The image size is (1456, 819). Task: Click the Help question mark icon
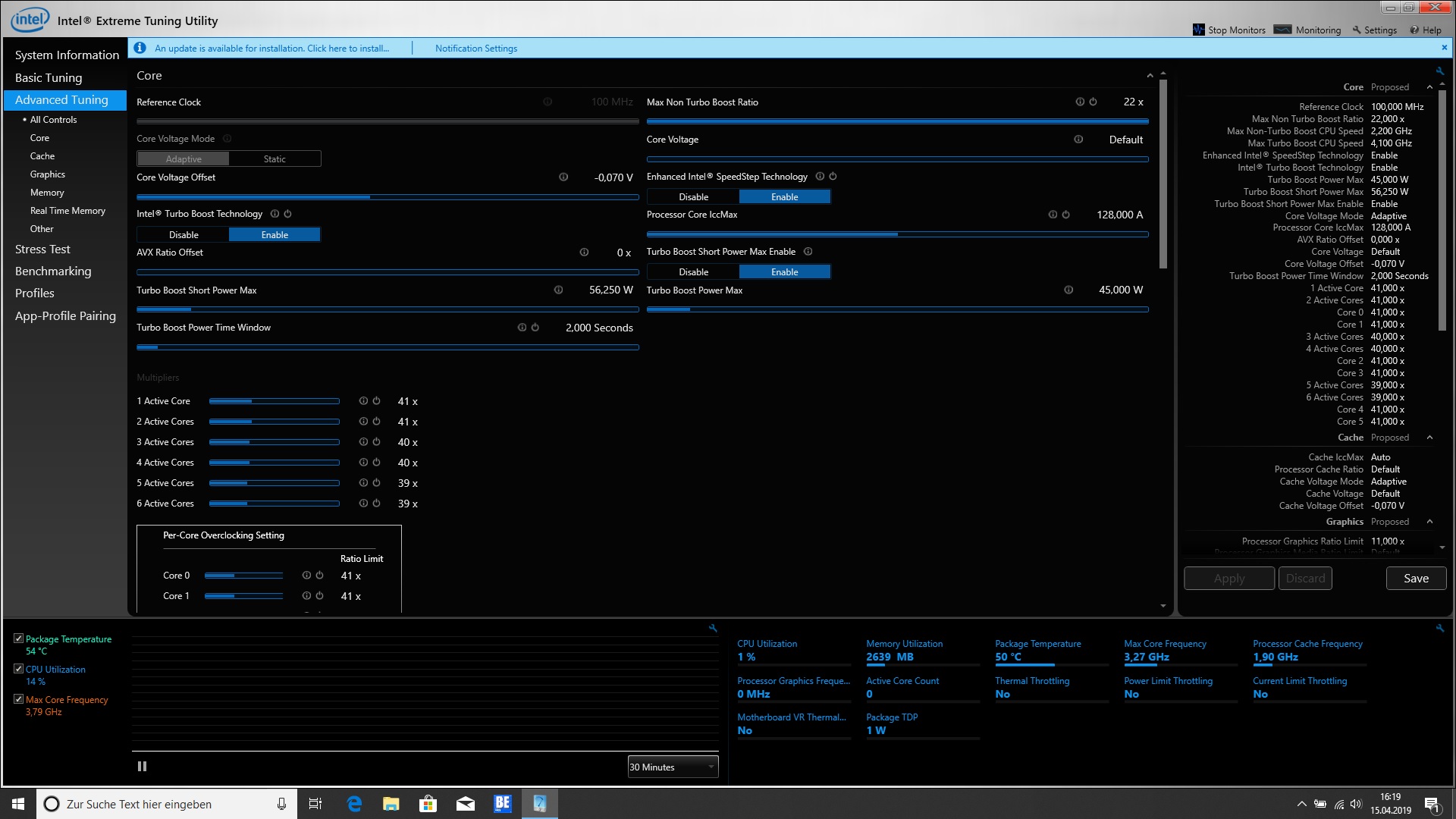pos(1414,30)
